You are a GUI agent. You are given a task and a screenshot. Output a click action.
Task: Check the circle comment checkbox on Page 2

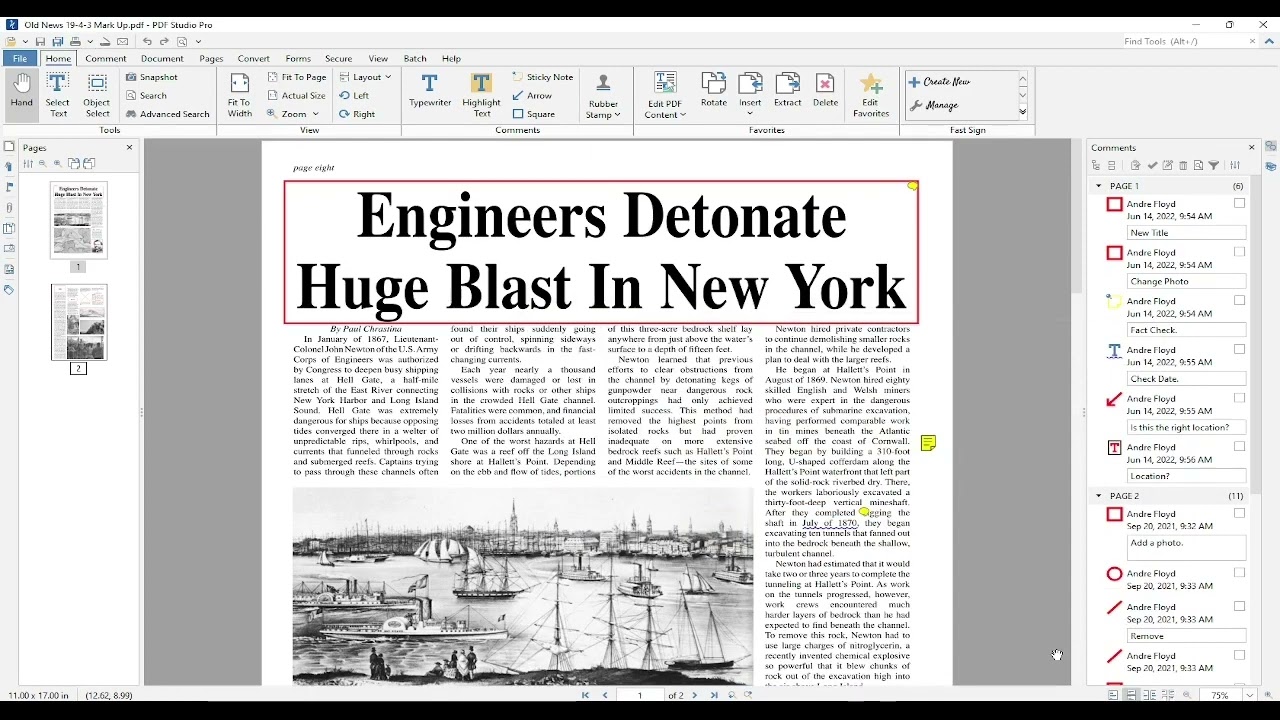point(1239,573)
